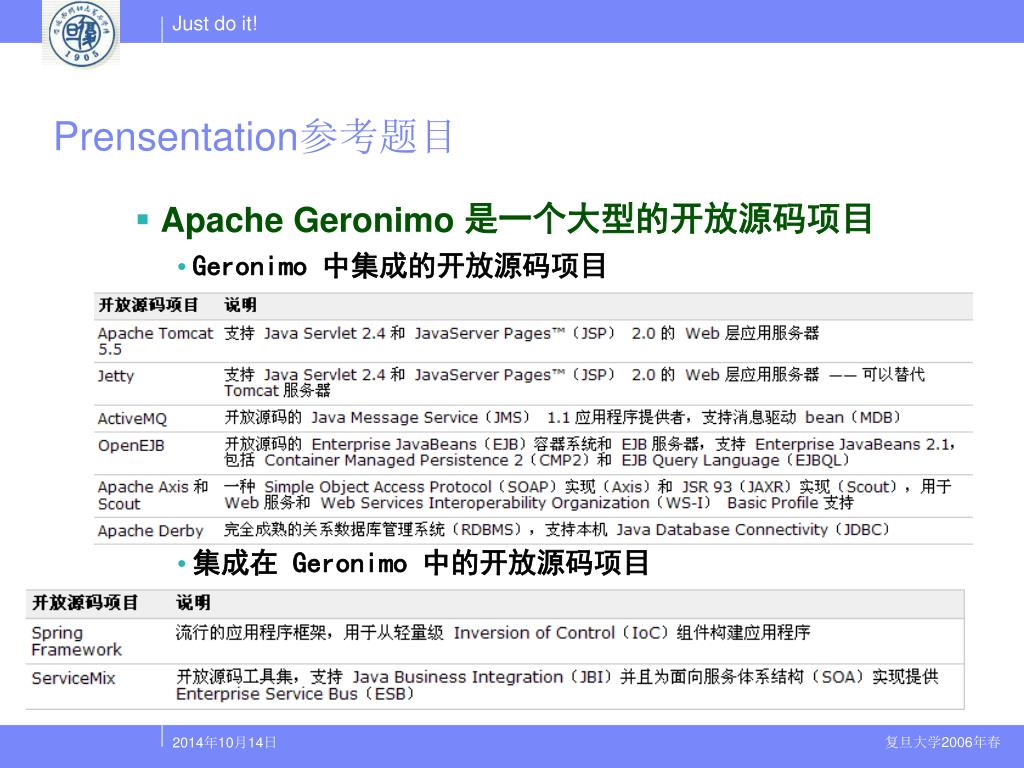
Task: Click the footer text "复旦大学2006年春"
Action: tap(943, 743)
